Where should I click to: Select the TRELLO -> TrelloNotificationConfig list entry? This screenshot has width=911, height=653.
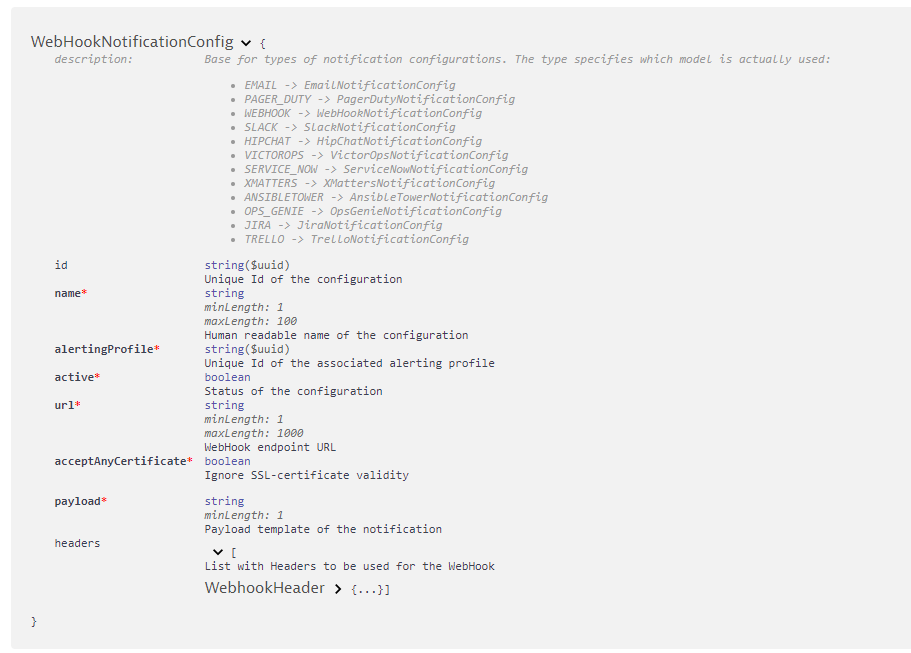tap(356, 239)
